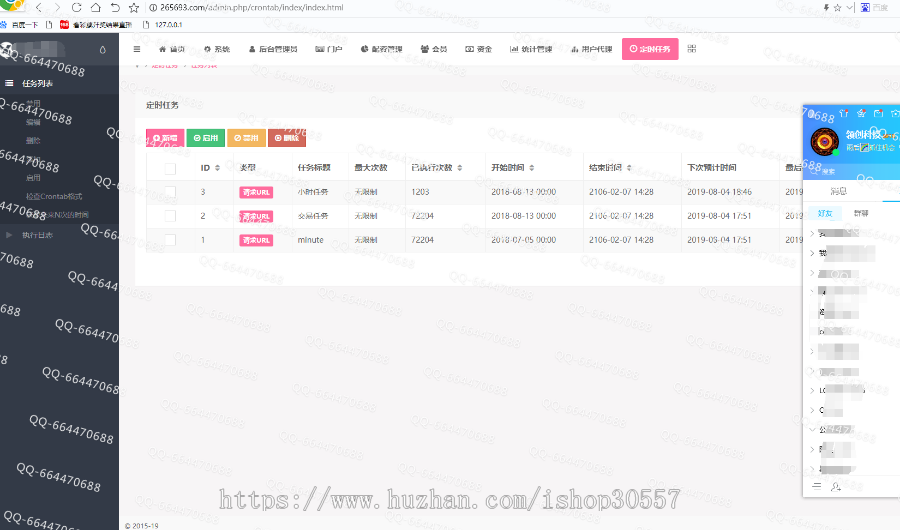Click the green 启用 enable button
The height and width of the screenshot is (530, 900).
[x=205, y=138]
